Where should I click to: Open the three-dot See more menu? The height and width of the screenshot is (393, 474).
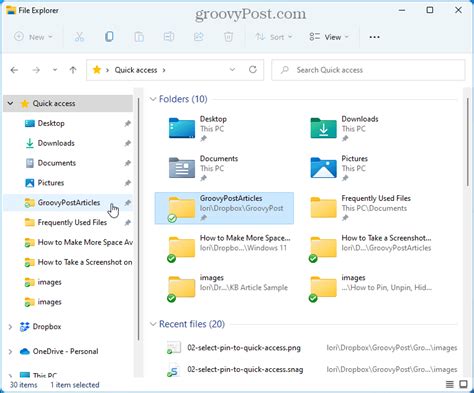pyautogui.click(x=374, y=37)
